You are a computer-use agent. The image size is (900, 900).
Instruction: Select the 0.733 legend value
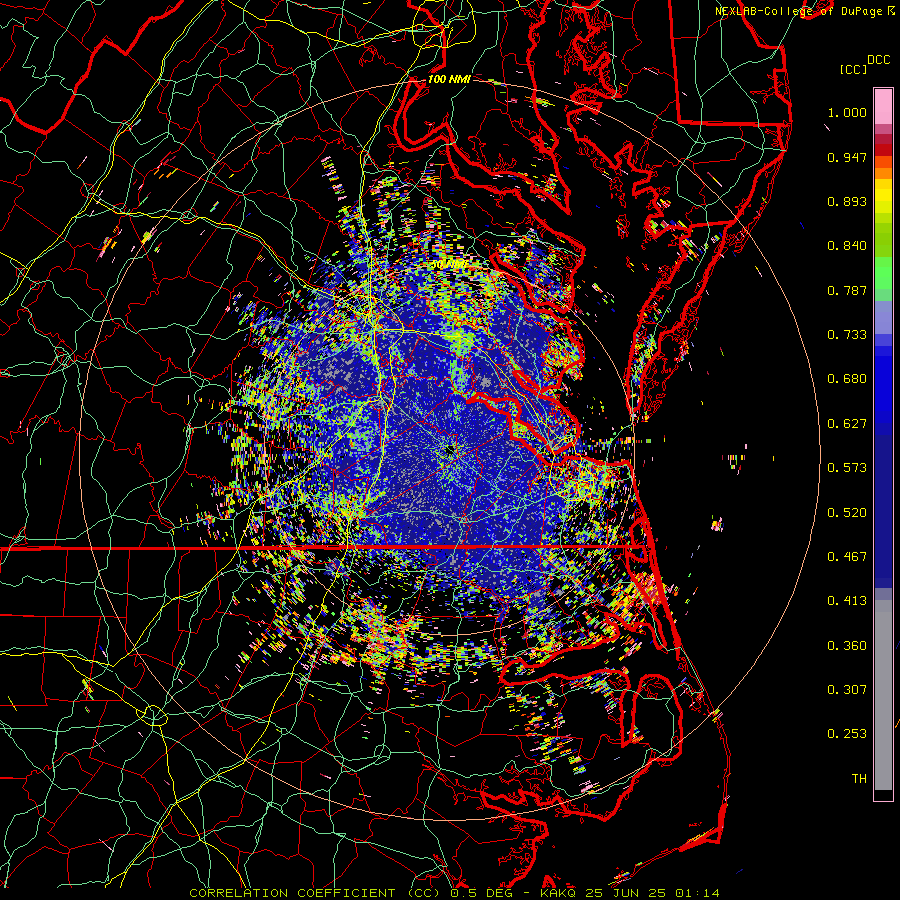(847, 335)
